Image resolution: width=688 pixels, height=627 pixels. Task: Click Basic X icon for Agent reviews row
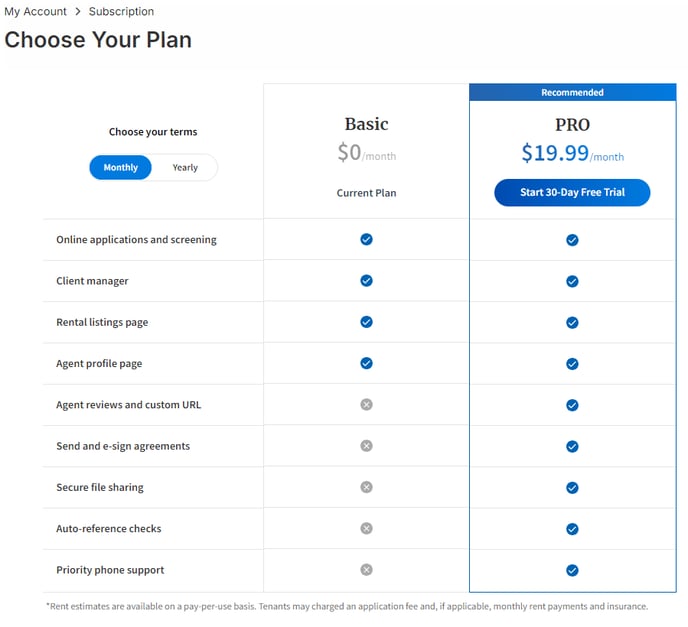366,405
